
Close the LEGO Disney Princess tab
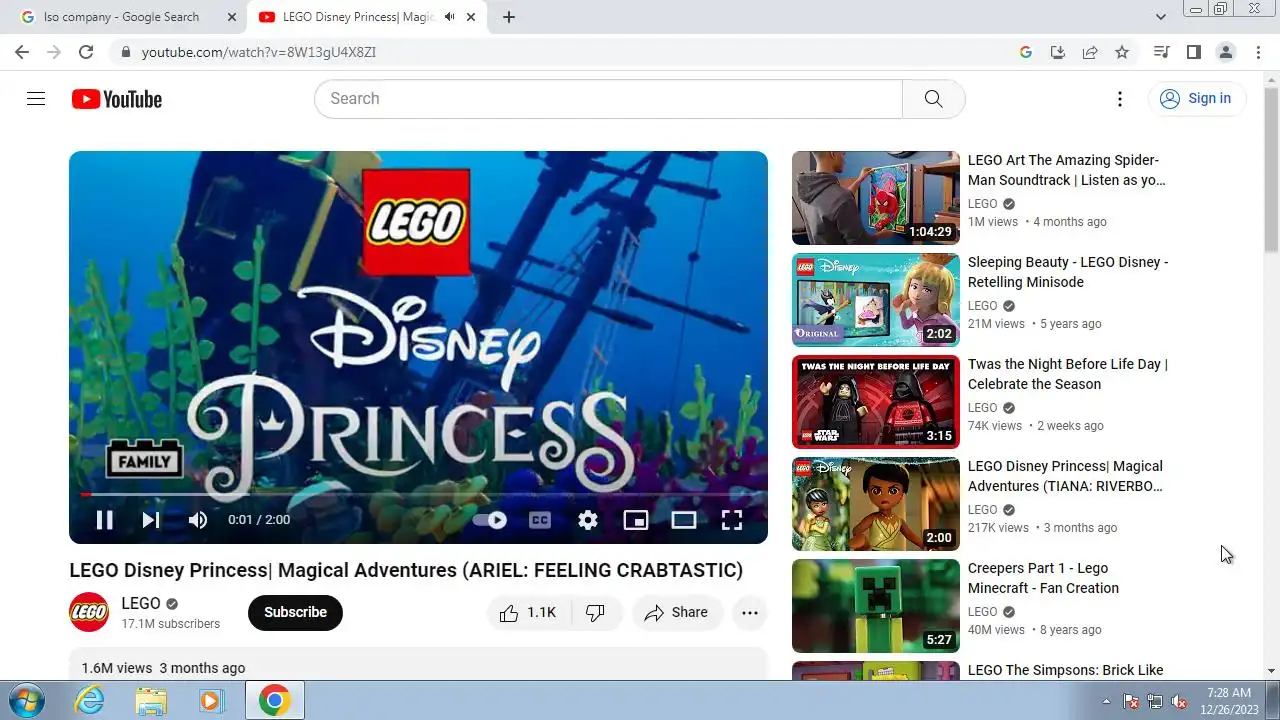click(469, 17)
